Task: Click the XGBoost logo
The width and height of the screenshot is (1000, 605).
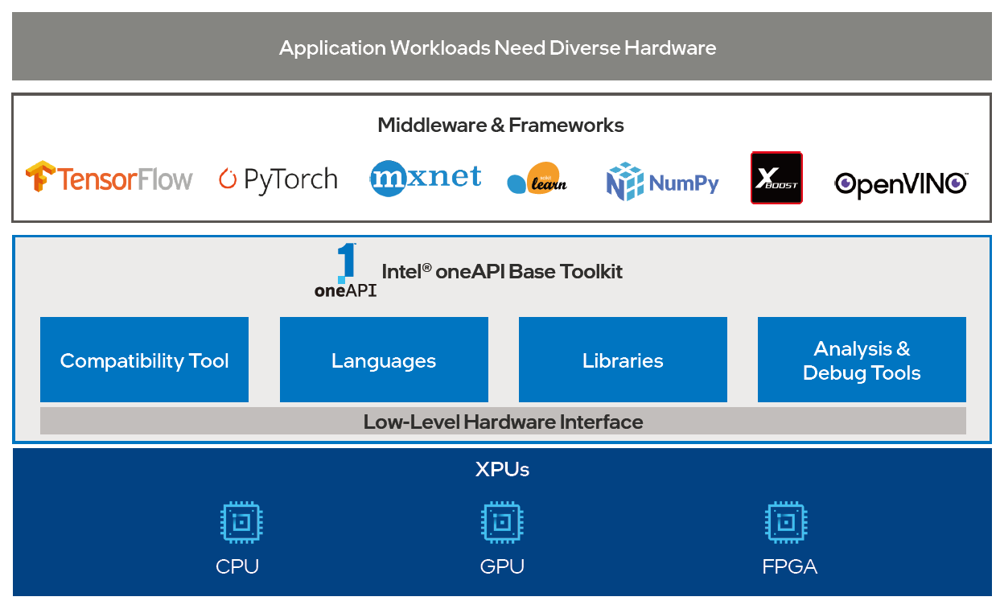Action: [776, 178]
